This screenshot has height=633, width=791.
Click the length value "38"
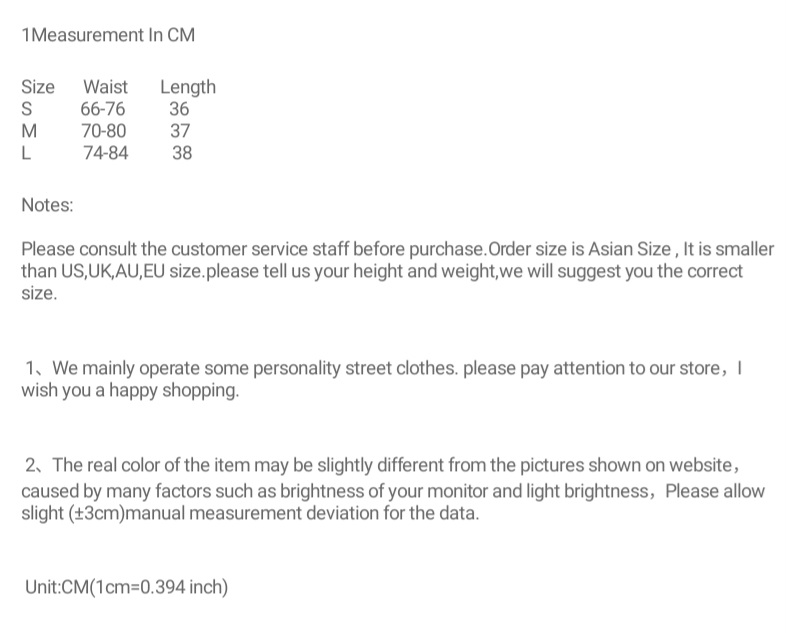181,153
